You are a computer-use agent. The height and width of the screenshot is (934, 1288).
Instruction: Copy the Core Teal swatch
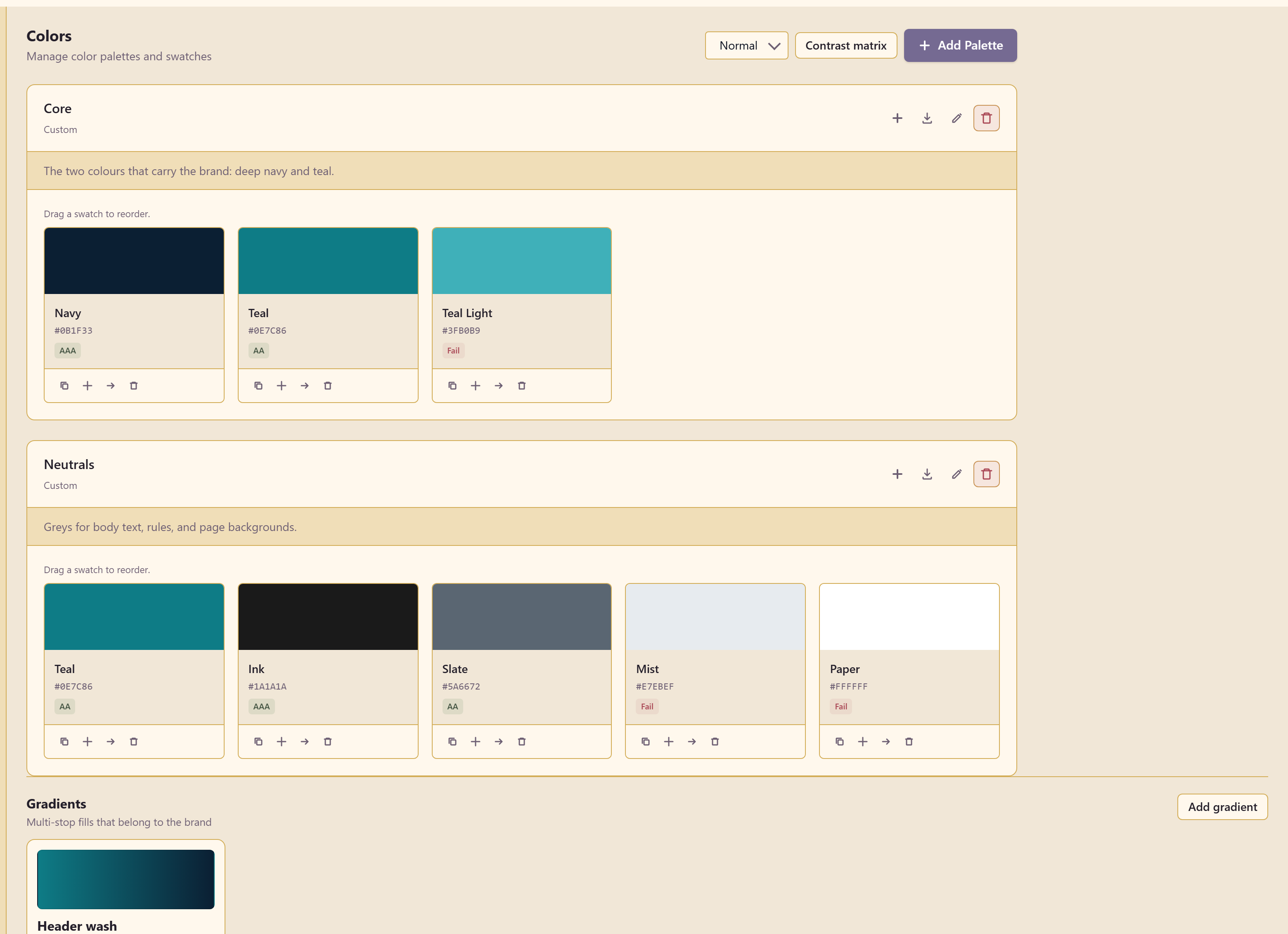258,386
